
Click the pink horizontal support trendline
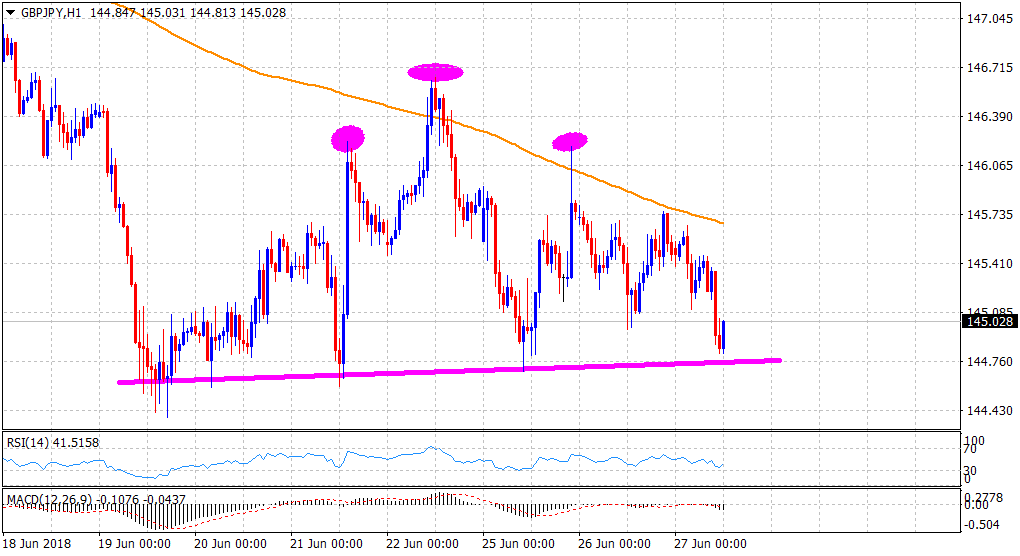[450, 371]
